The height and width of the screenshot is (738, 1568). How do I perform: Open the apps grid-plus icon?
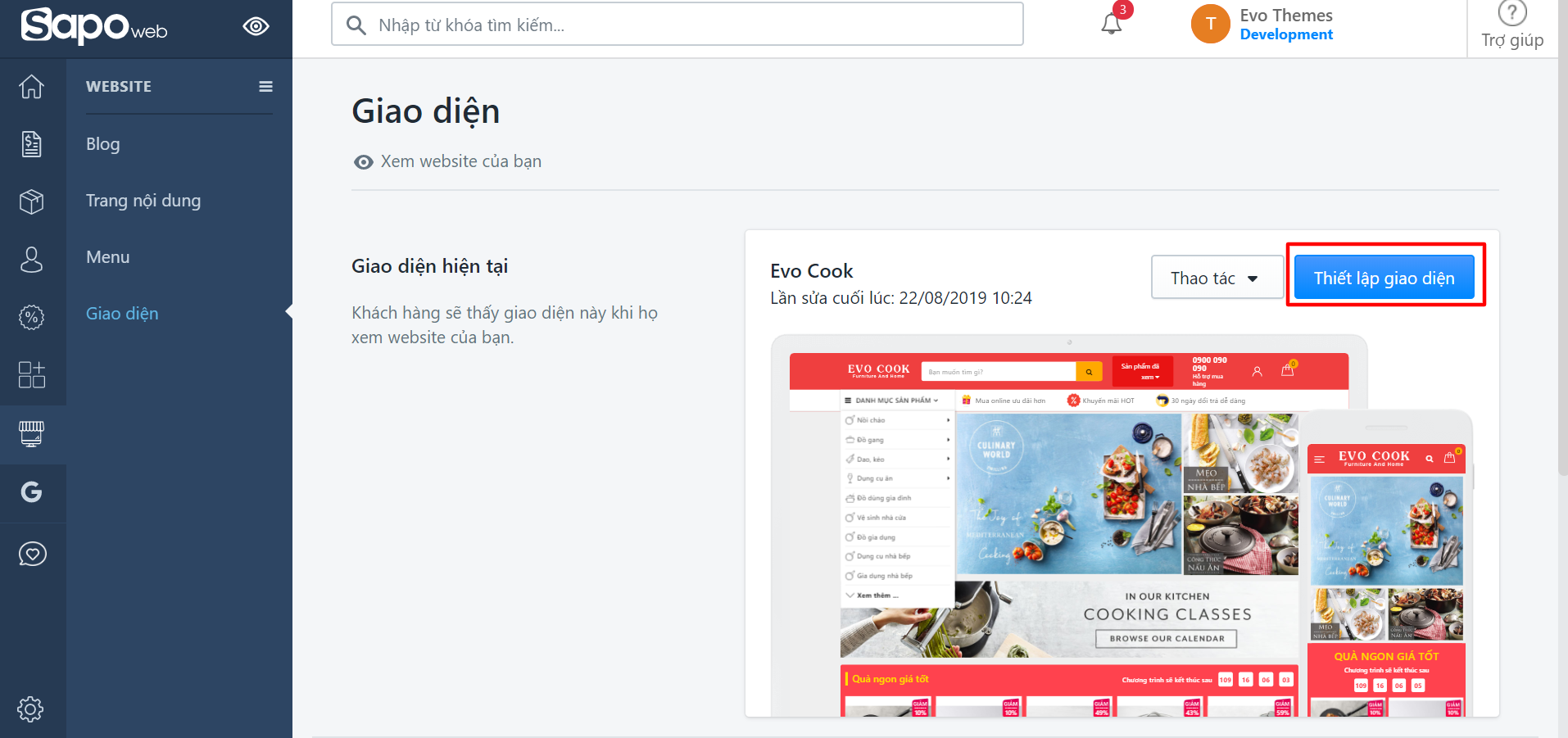pyautogui.click(x=32, y=374)
